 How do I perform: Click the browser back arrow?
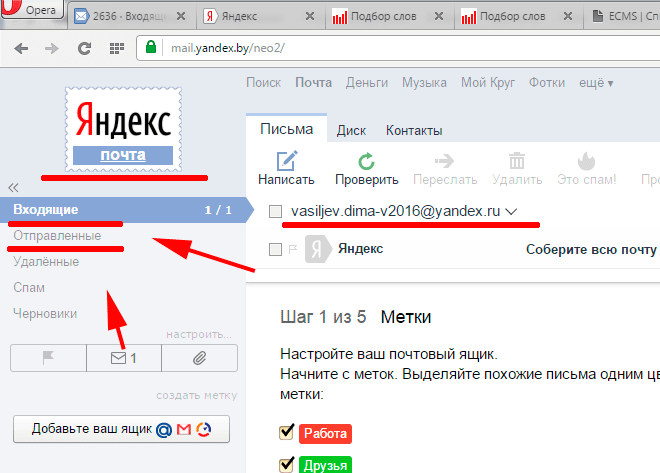(x=21, y=49)
